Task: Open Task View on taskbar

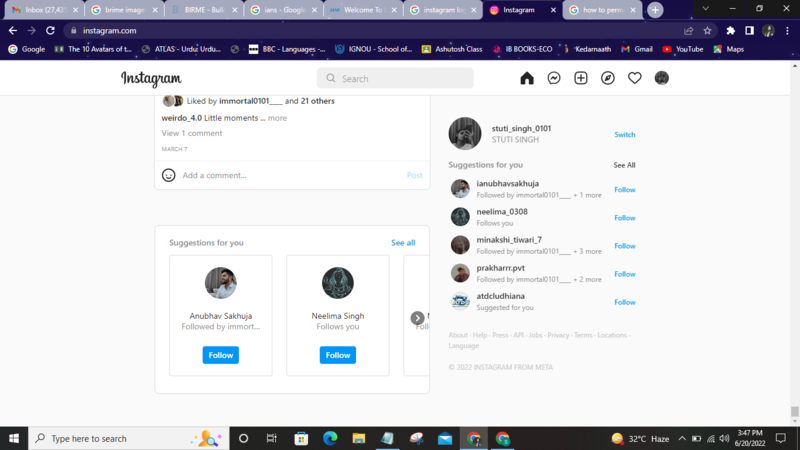Action: [271, 438]
